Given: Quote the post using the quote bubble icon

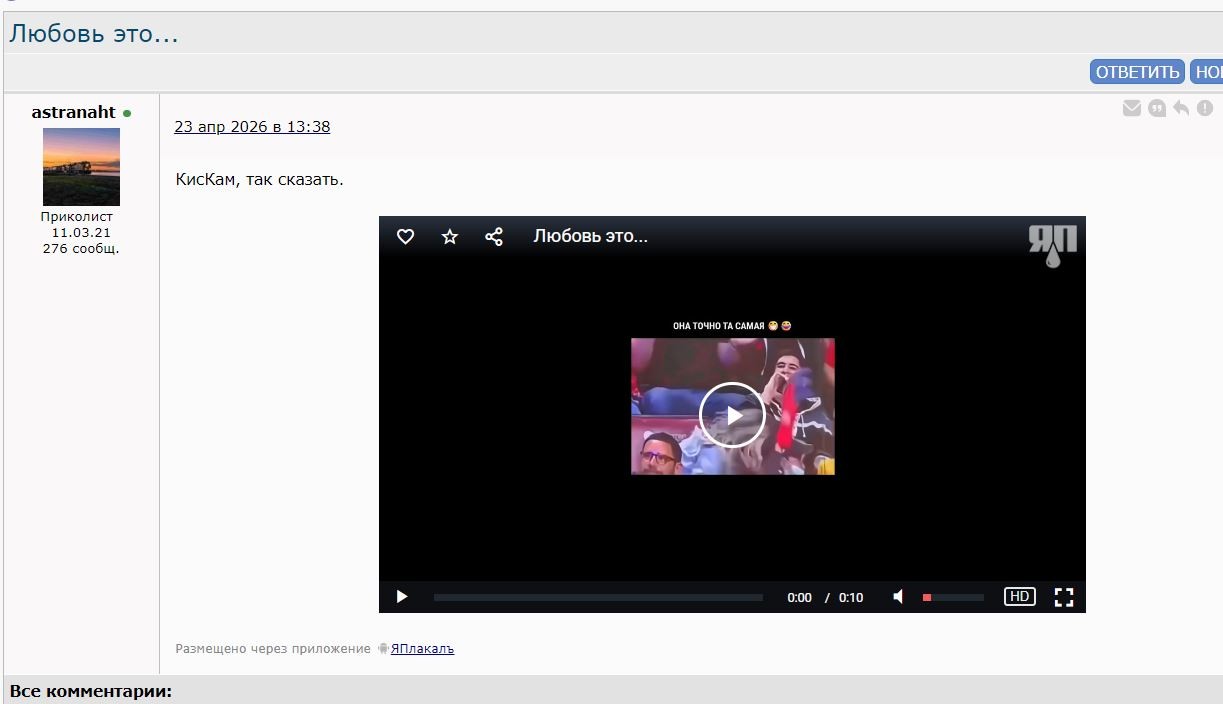Looking at the screenshot, I should [x=1157, y=108].
